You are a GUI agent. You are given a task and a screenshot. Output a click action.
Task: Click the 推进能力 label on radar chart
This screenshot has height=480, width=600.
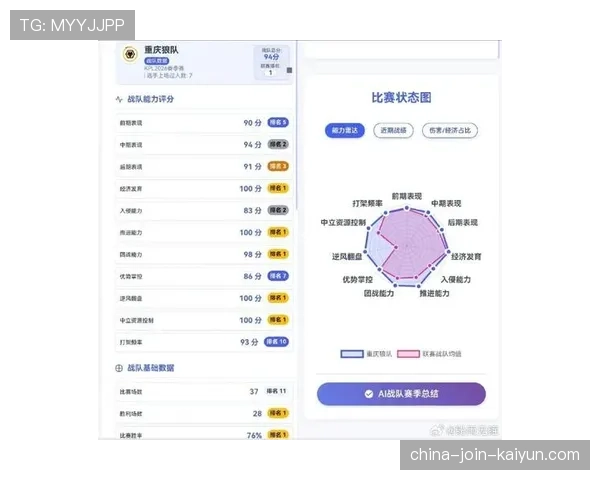coord(434,294)
